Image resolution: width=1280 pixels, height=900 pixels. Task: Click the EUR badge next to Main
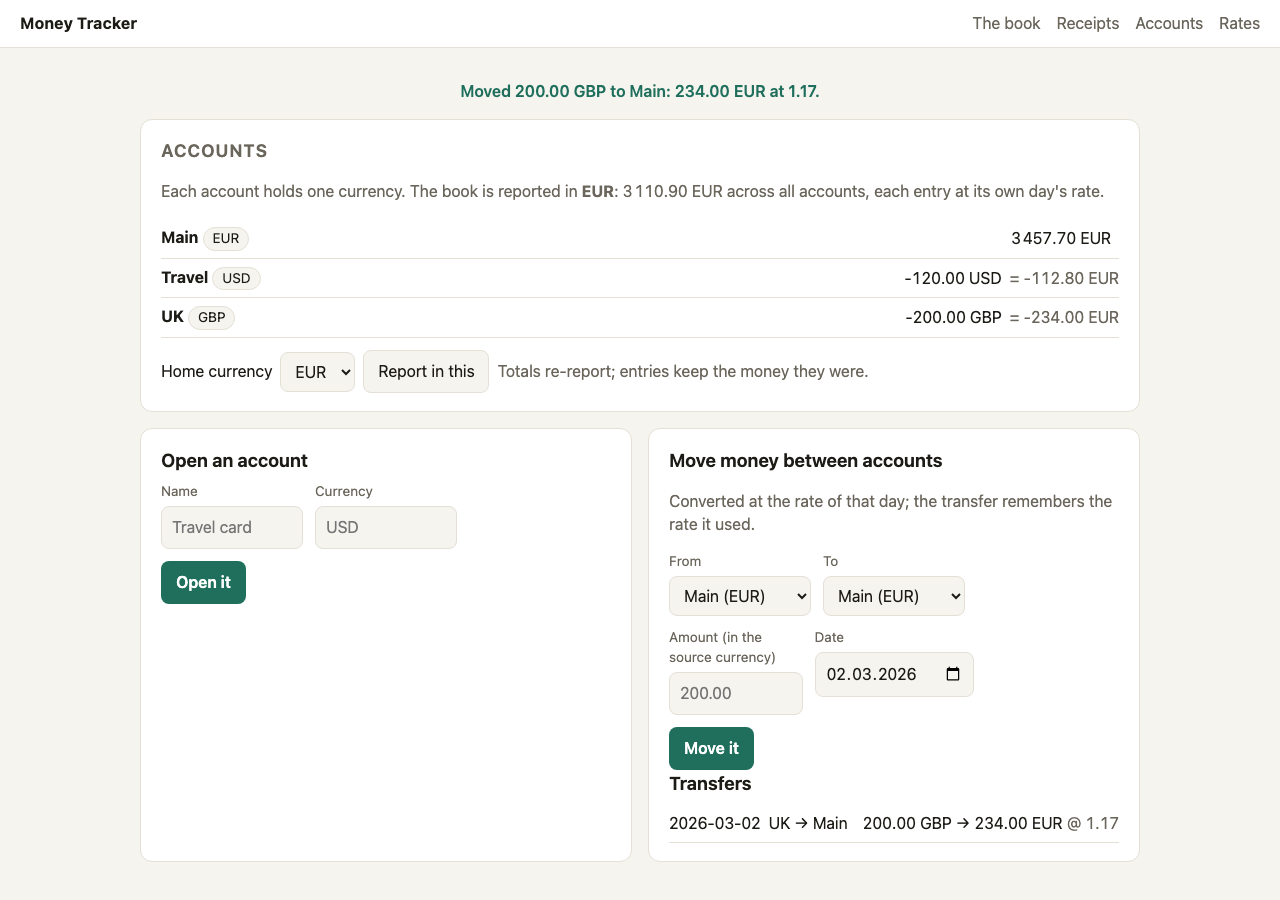click(x=226, y=238)
